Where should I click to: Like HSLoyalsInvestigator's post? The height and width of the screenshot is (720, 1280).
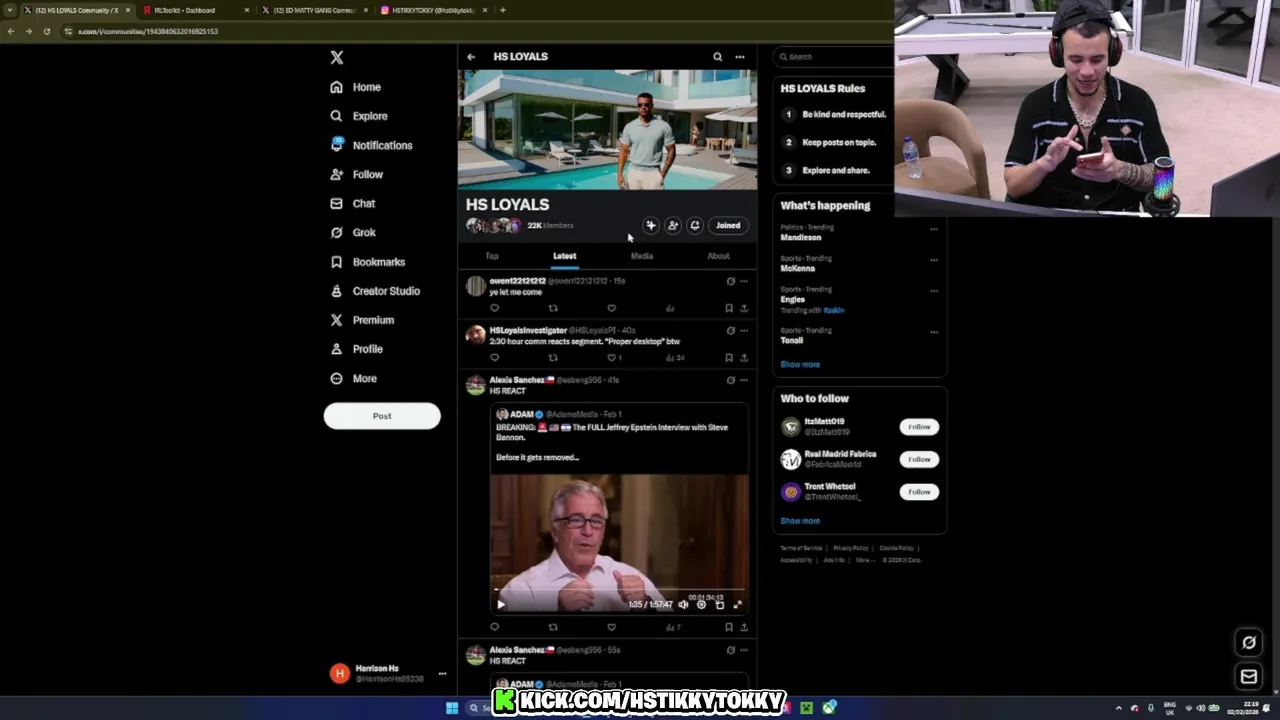click(611, 357)
